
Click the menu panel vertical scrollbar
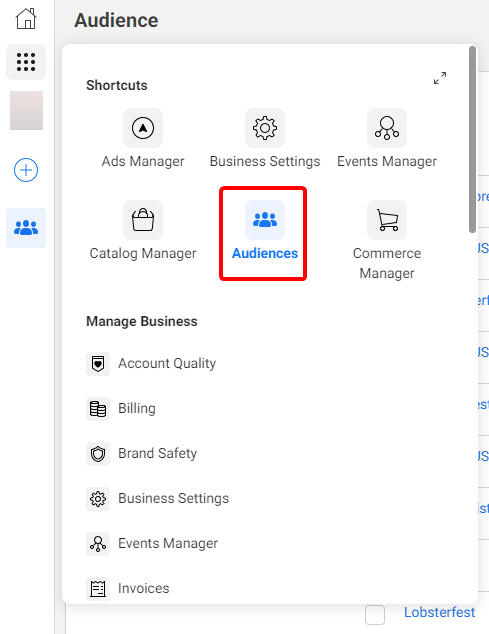click(x=472, y=139)
